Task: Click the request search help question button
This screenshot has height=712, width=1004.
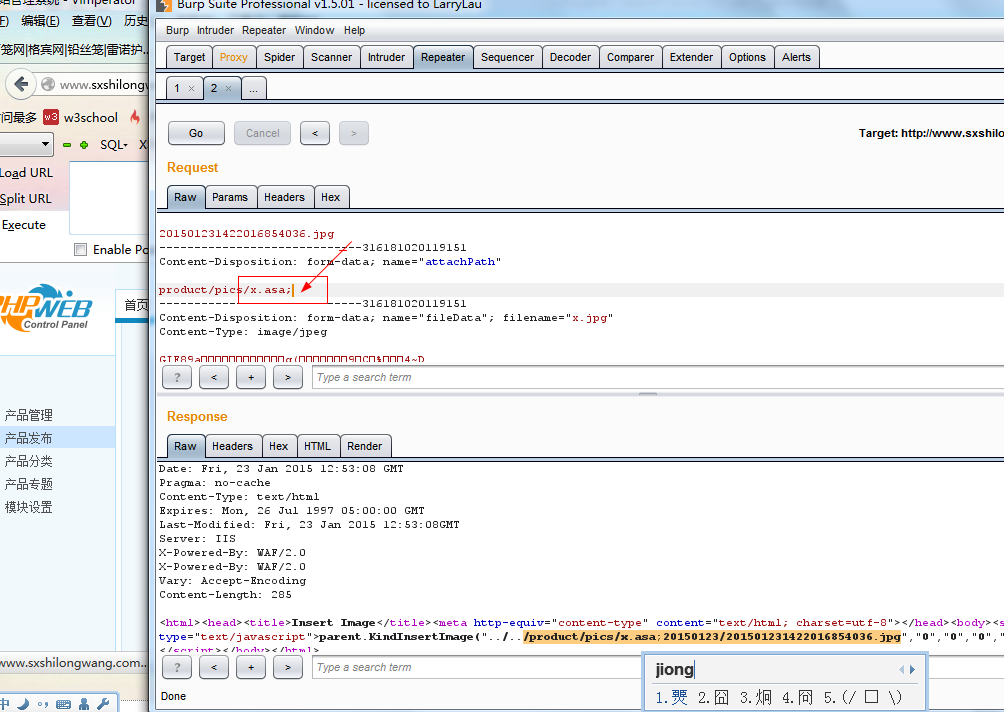Action: (x=177, y=377)
